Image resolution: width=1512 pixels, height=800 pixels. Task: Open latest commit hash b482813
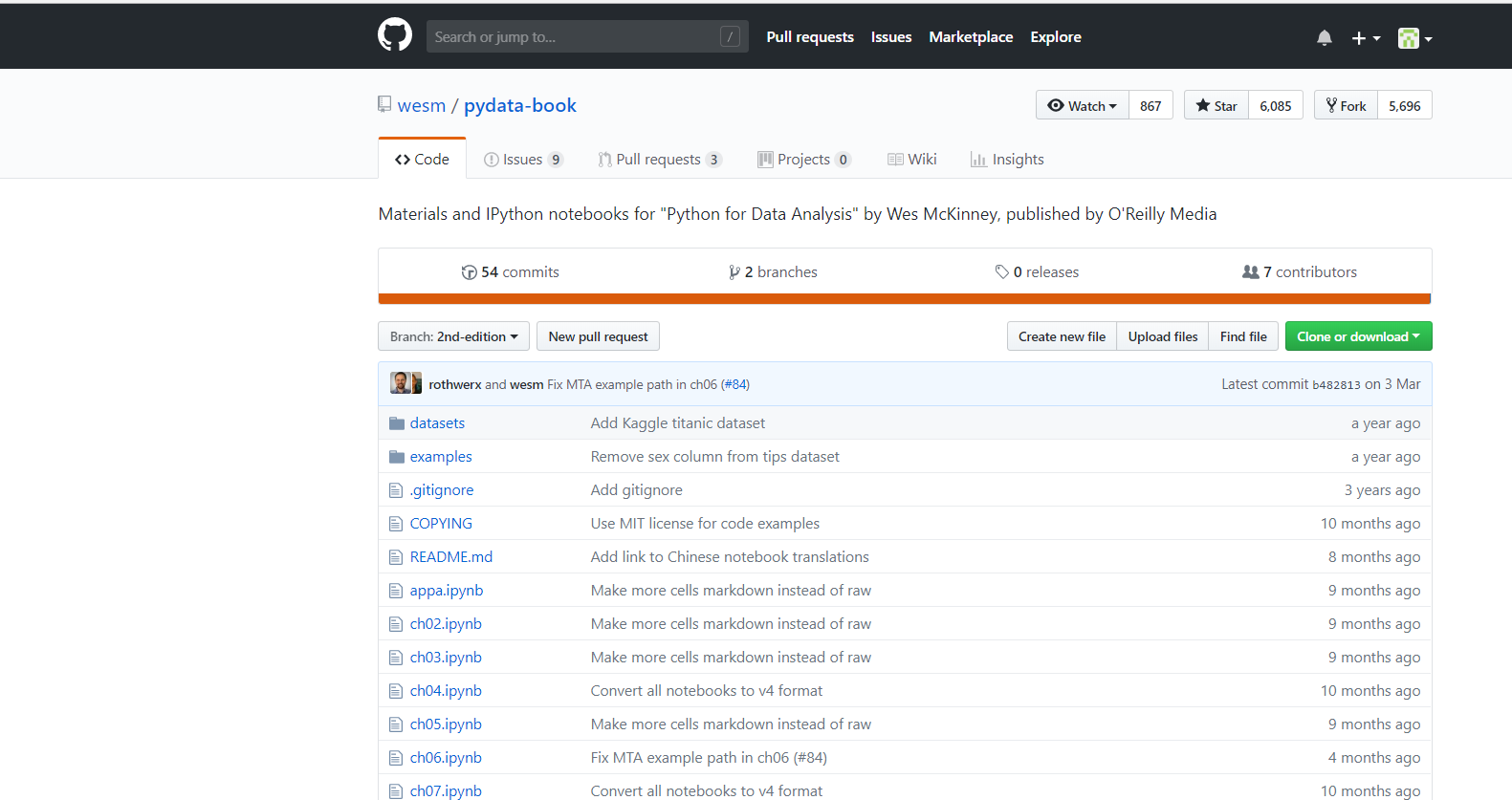tap(1336, 384)
